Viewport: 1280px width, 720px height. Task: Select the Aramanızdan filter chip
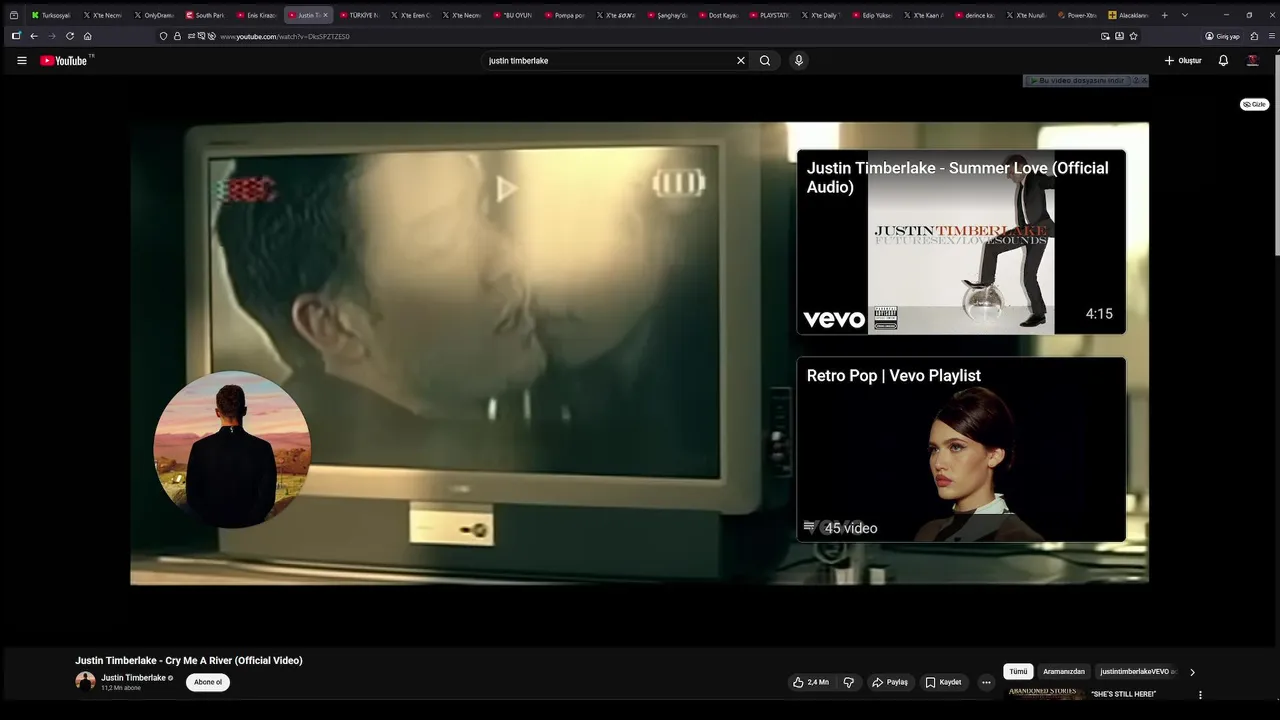pos(1064,672)
